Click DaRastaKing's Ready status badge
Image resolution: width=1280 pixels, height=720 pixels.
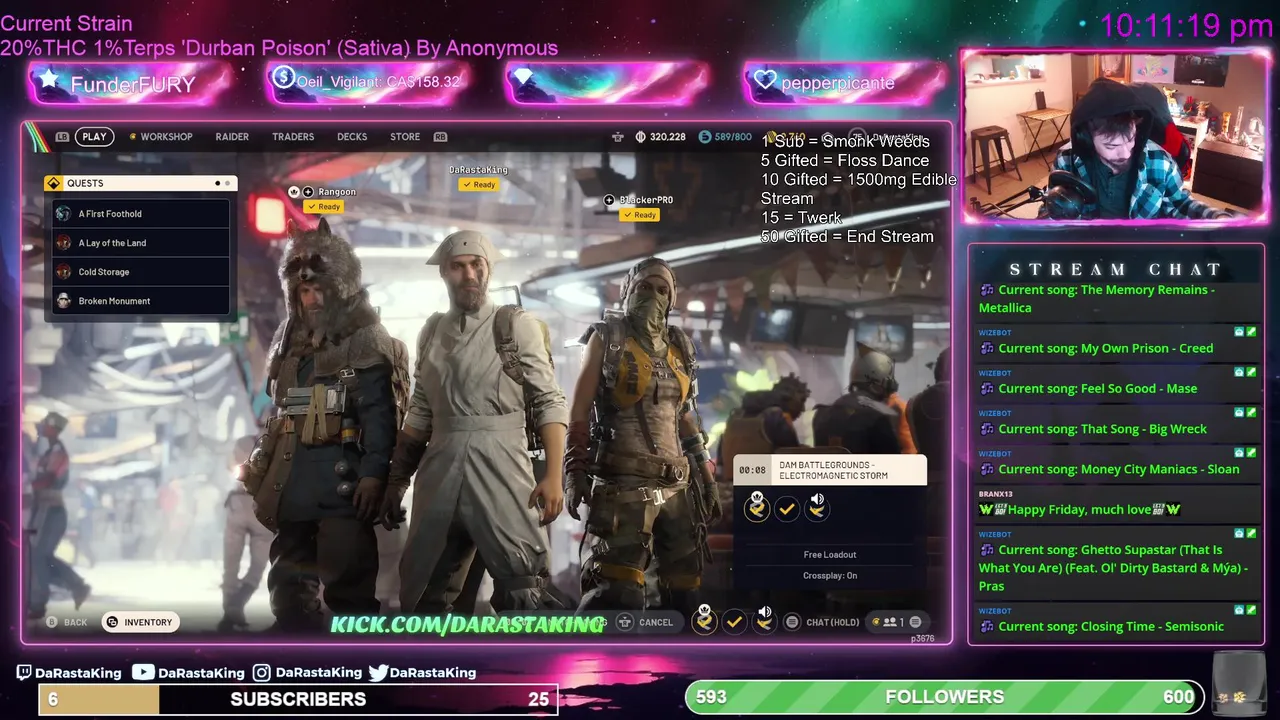479,185
